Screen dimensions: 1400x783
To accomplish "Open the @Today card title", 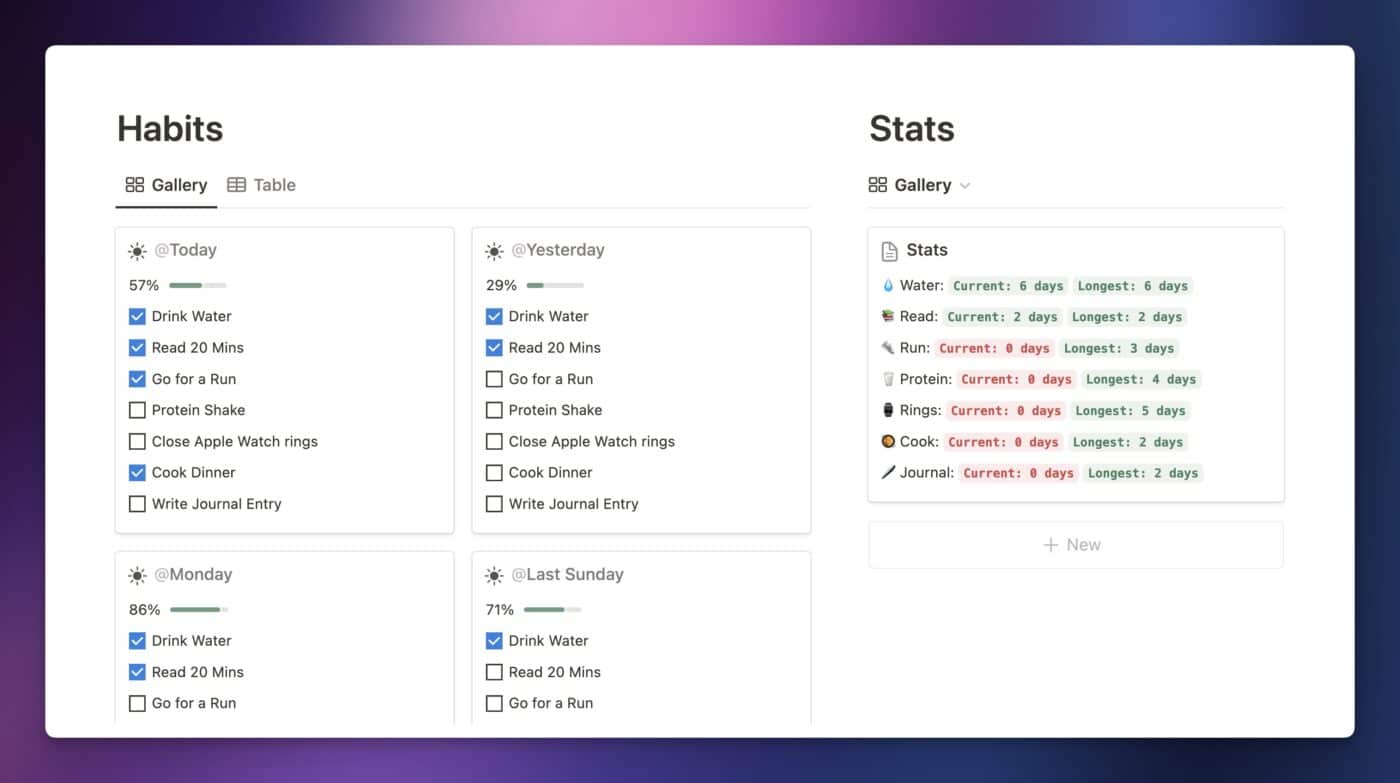I will [x=185, y=250].
